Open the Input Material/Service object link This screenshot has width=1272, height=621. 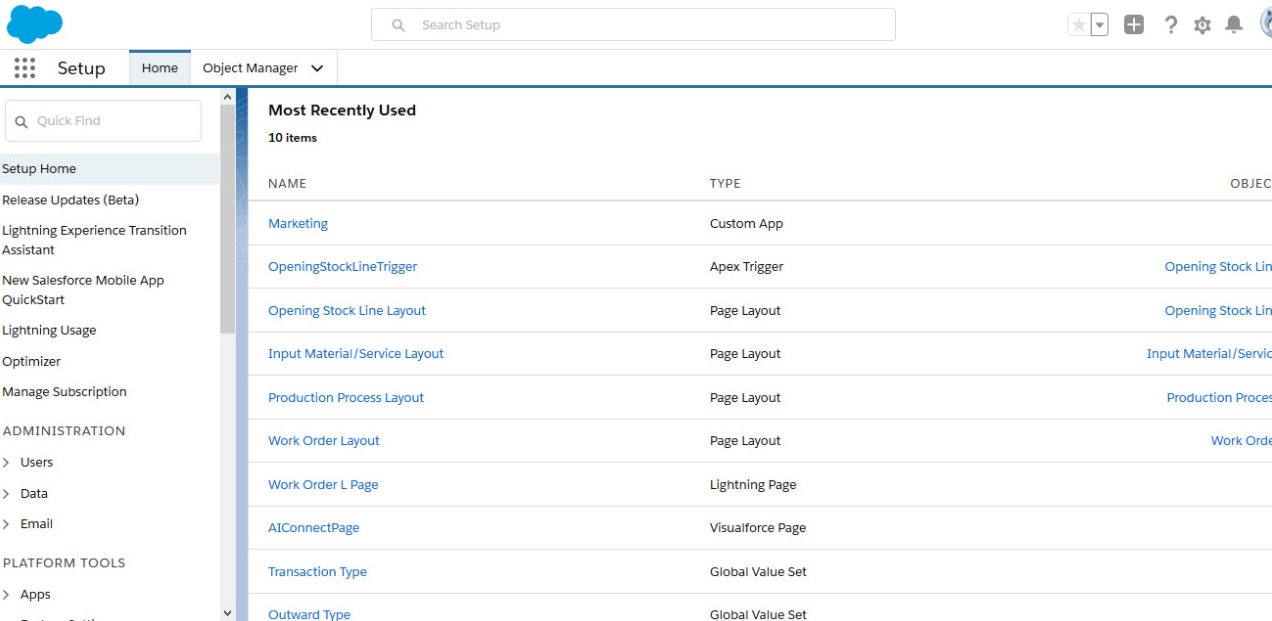coord(1209,354)
